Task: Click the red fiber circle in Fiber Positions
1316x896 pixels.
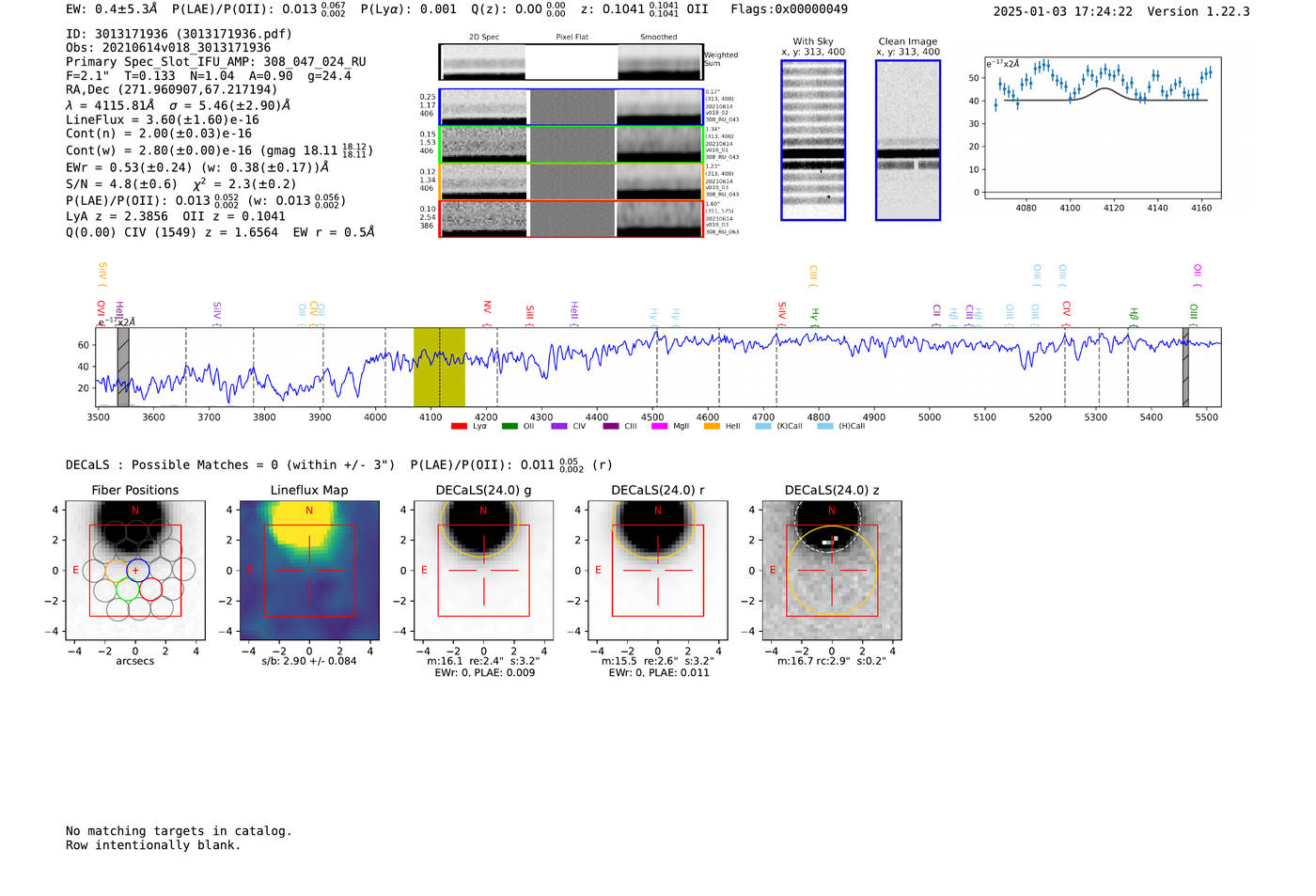Action: point(149,590)
